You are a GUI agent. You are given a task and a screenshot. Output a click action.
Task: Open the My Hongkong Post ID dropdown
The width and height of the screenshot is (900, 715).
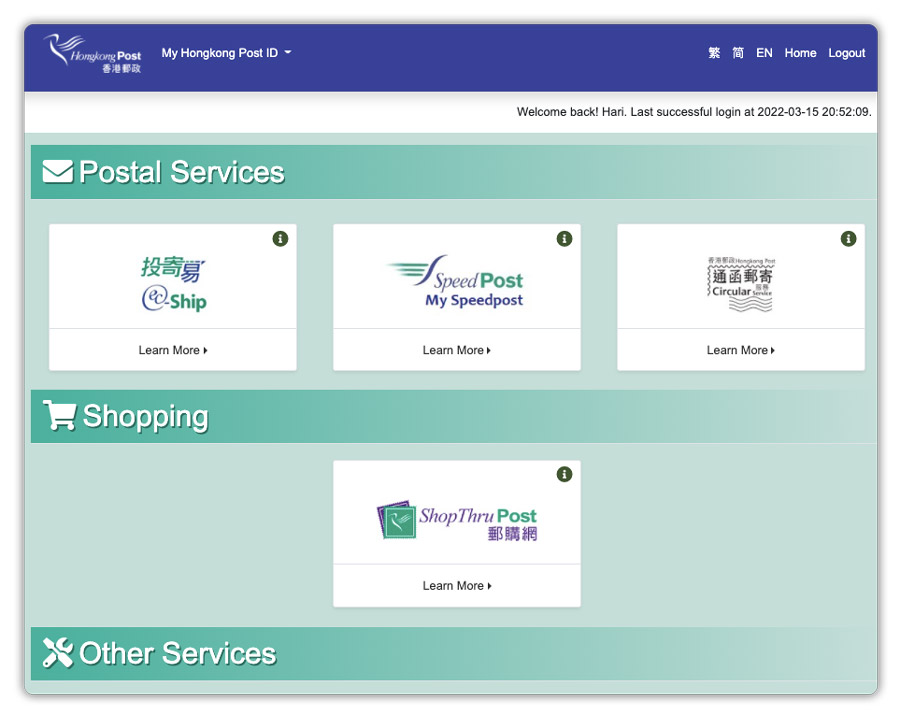[226, 53]
